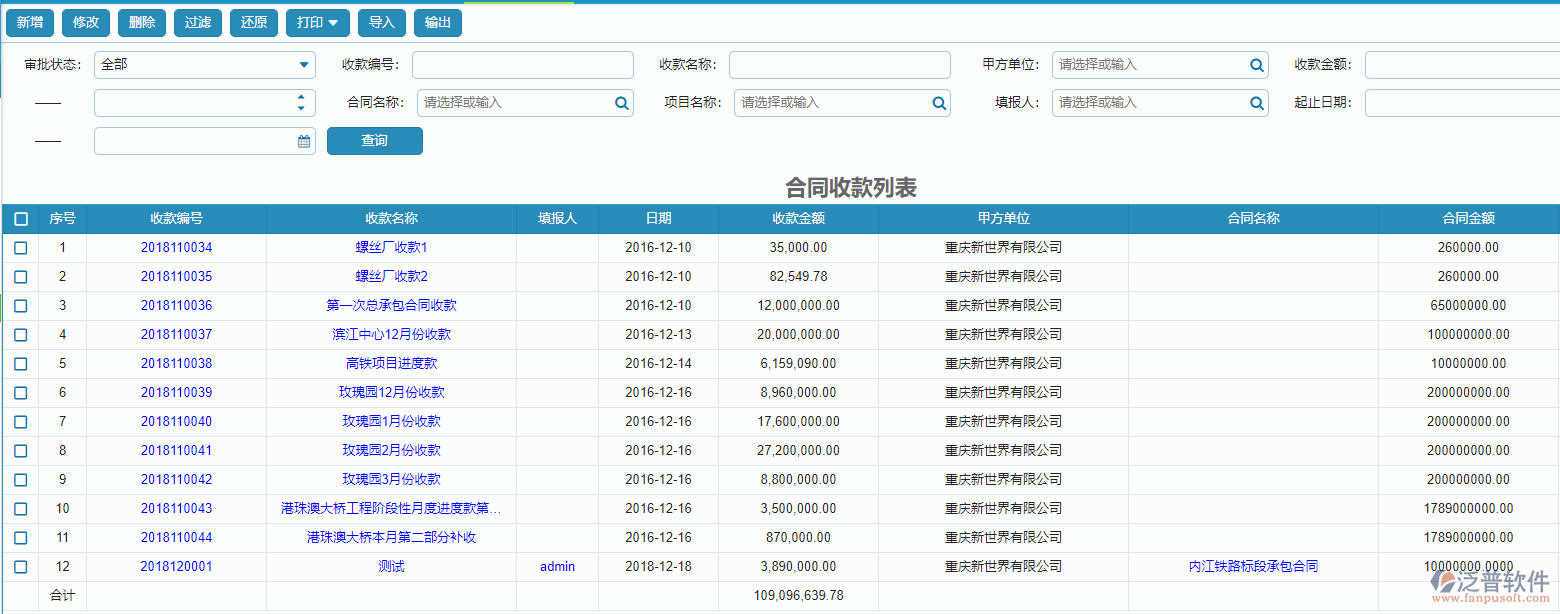Click the 查询 search button
Image resolution: width=1560 pixels, height=614 pixels.
pyautogui.click(x=374, y=140)
